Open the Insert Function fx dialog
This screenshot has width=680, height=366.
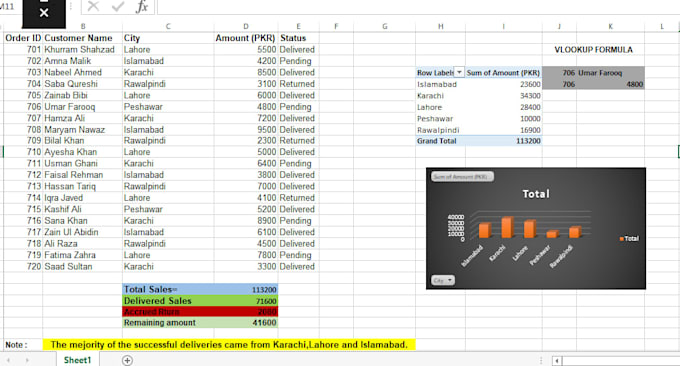tap(142, 6)
